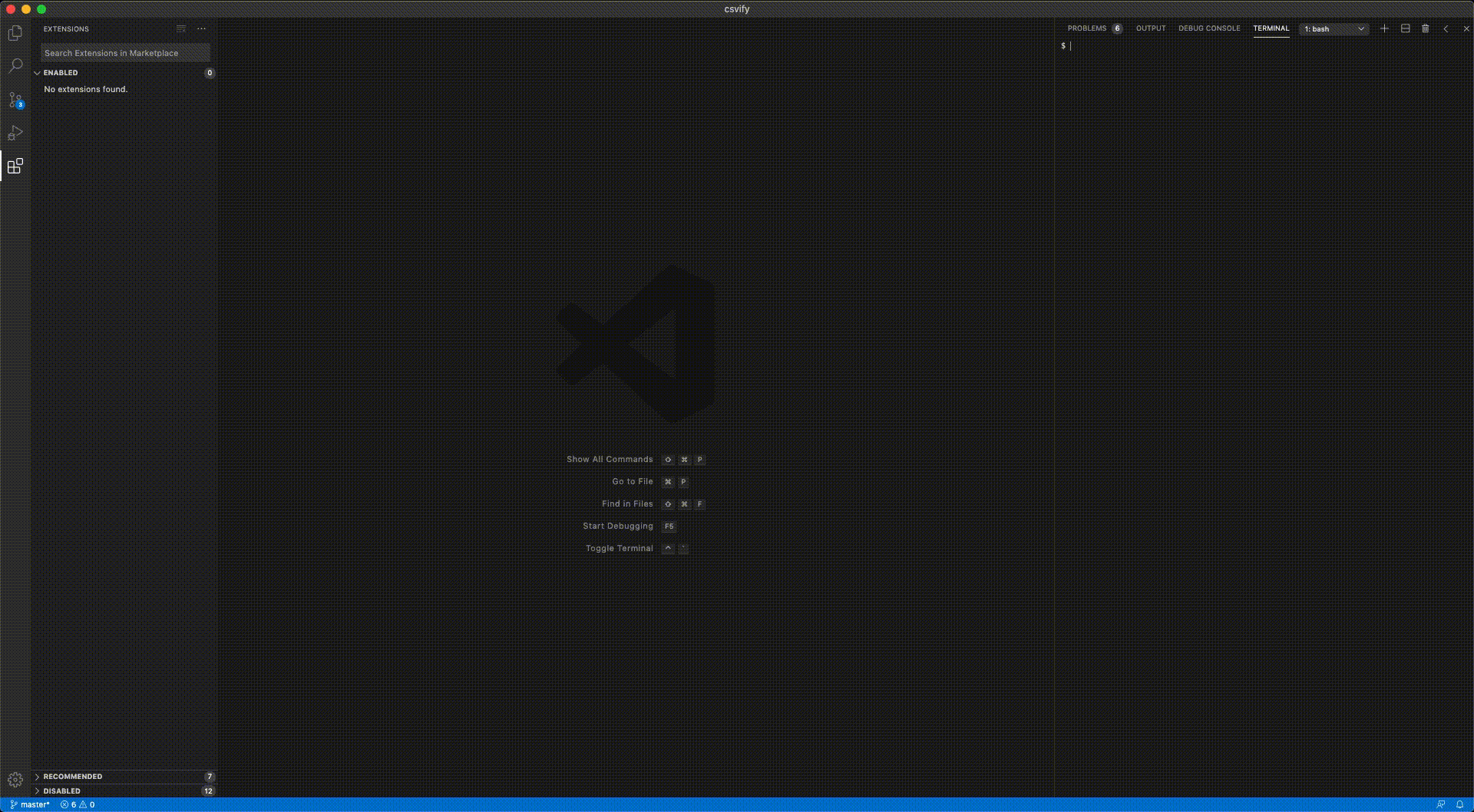Switch to the PROBLEMS tab
The width and height of the screenshot is (1474, 812).
tap(1086, 28)
